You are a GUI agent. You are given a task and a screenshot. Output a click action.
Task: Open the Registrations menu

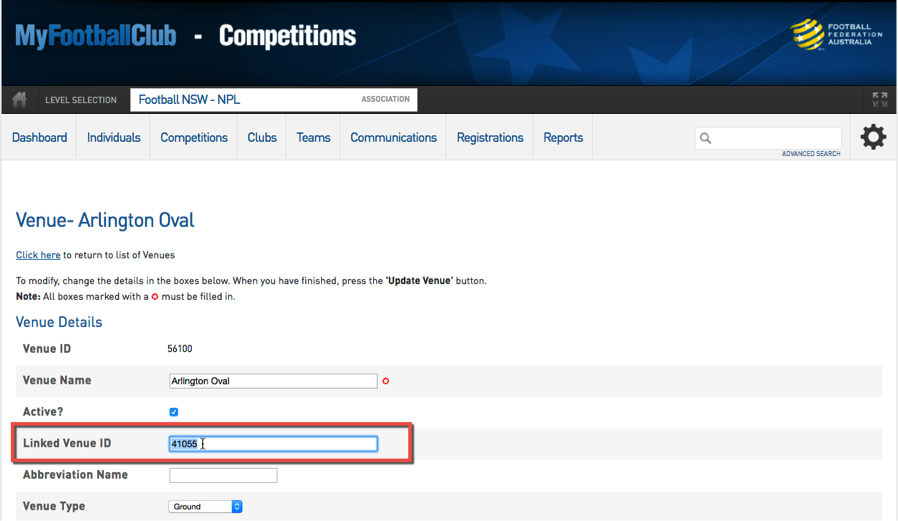click(490, 137)
